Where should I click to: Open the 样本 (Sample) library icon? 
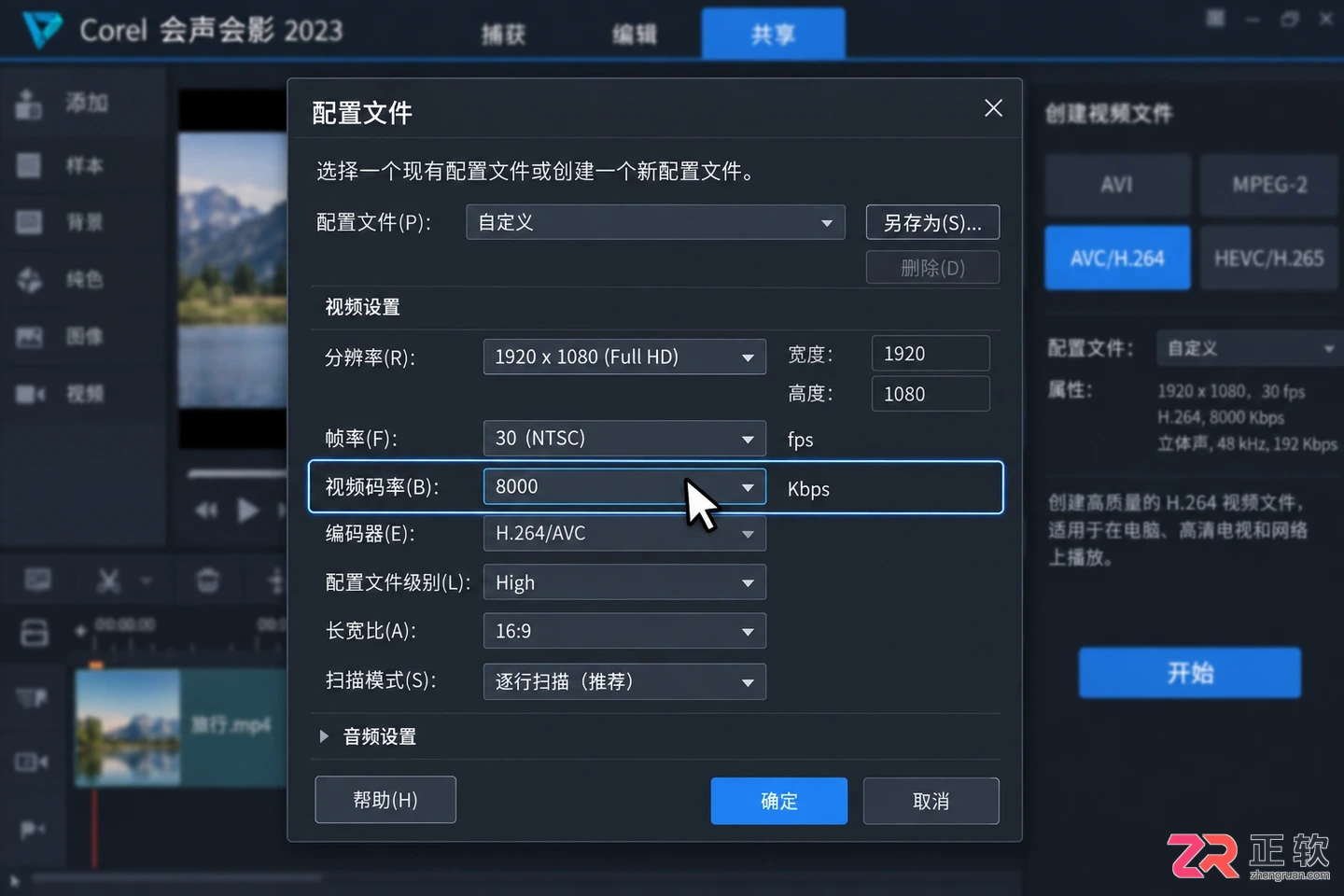(x=29, y=165)
